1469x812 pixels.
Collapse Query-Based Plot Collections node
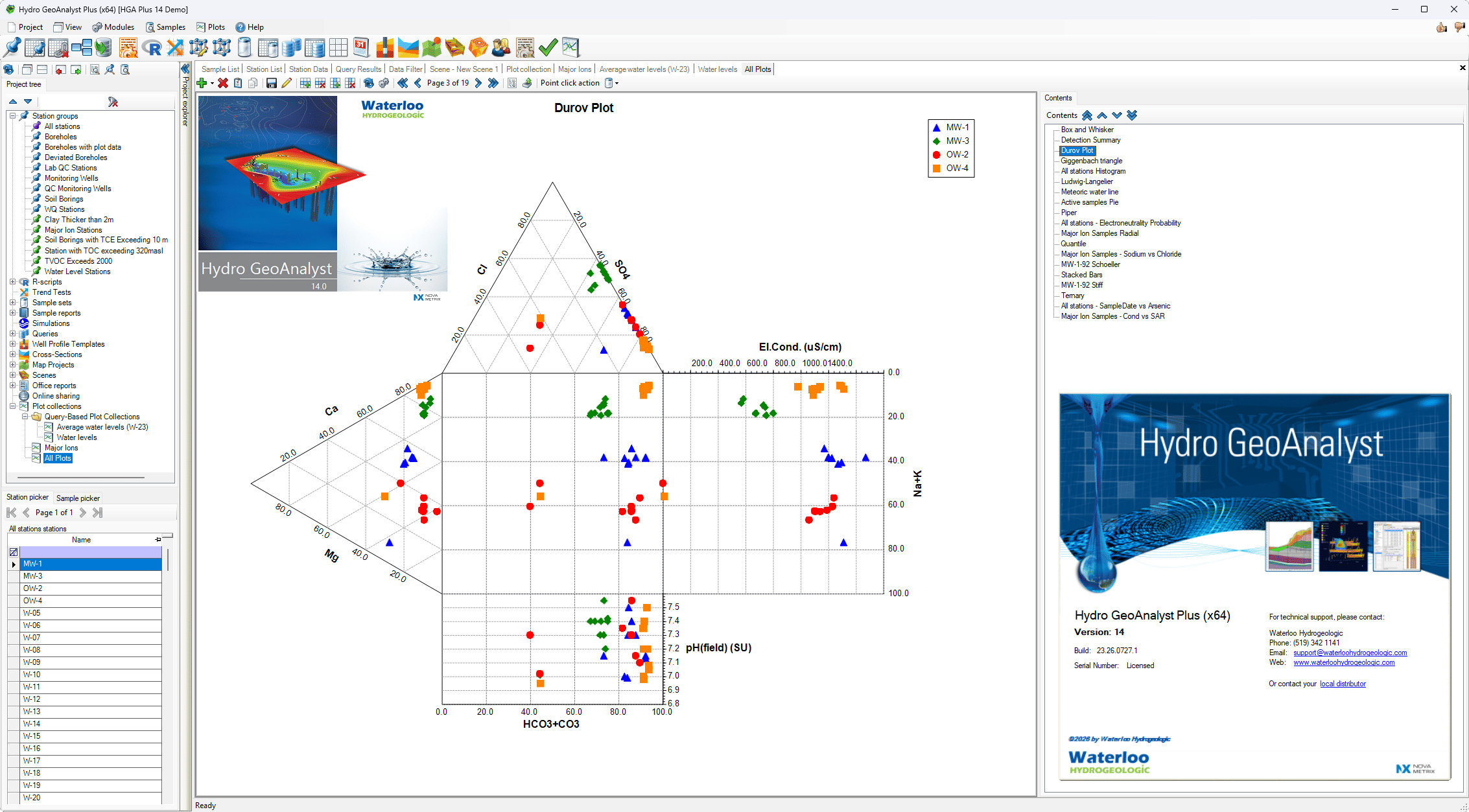(x=25, y=417)
